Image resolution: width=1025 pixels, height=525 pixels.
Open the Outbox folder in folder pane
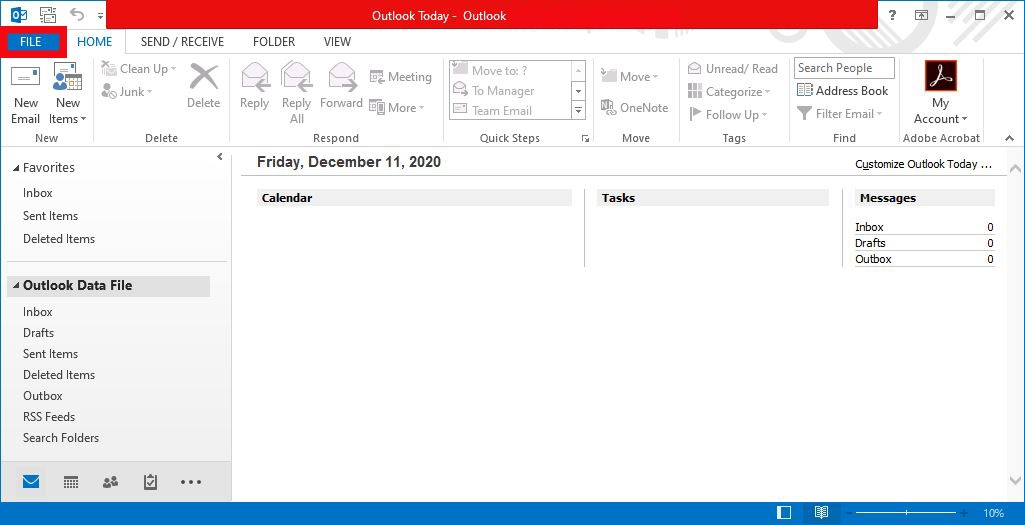tap(42, 396)
